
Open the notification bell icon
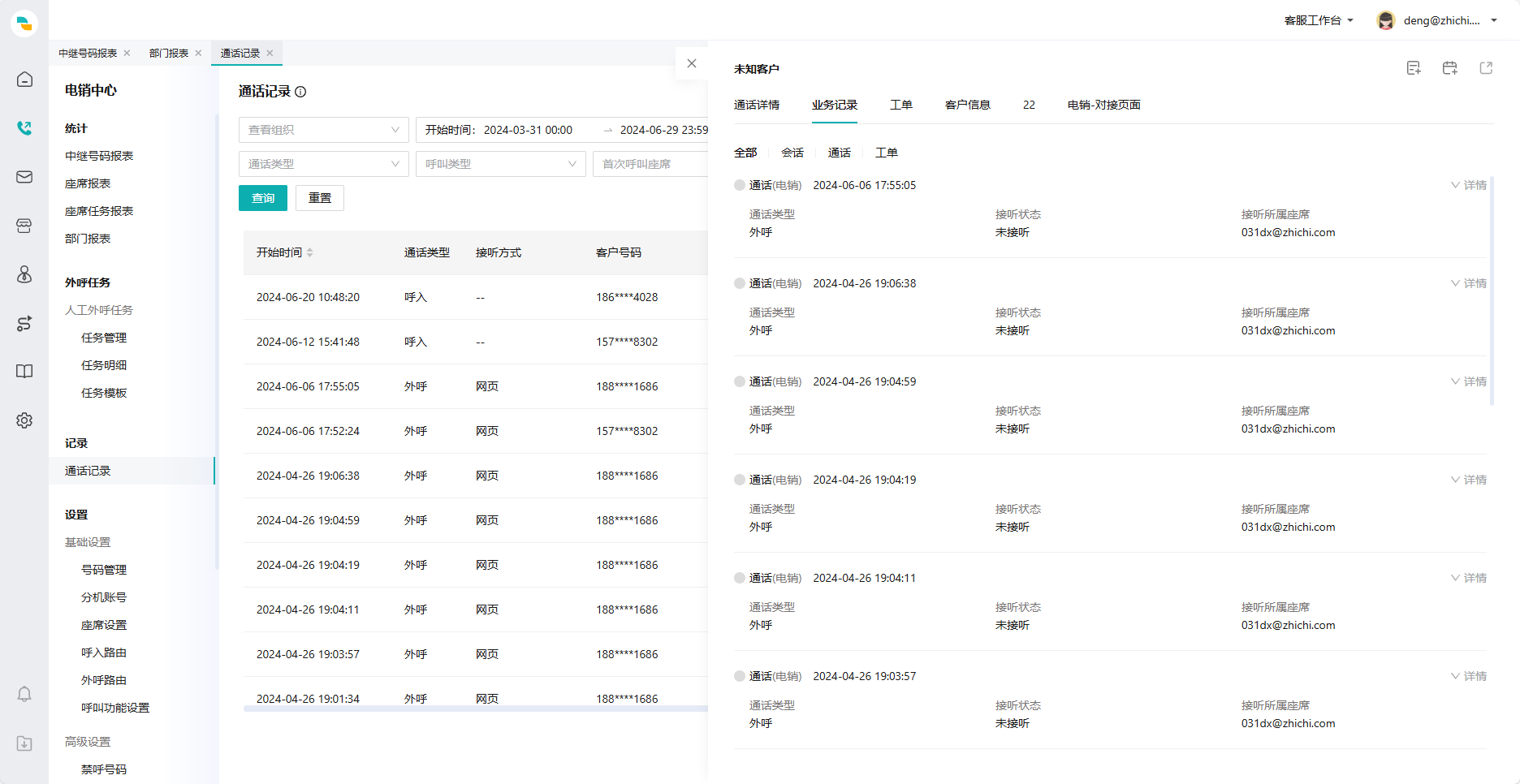24,695
